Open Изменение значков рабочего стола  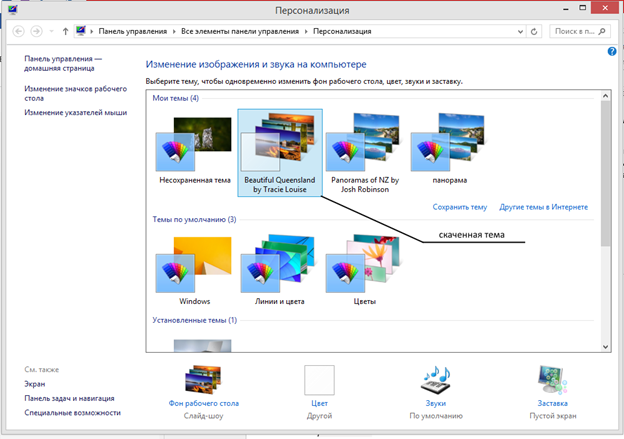[76, 93]
